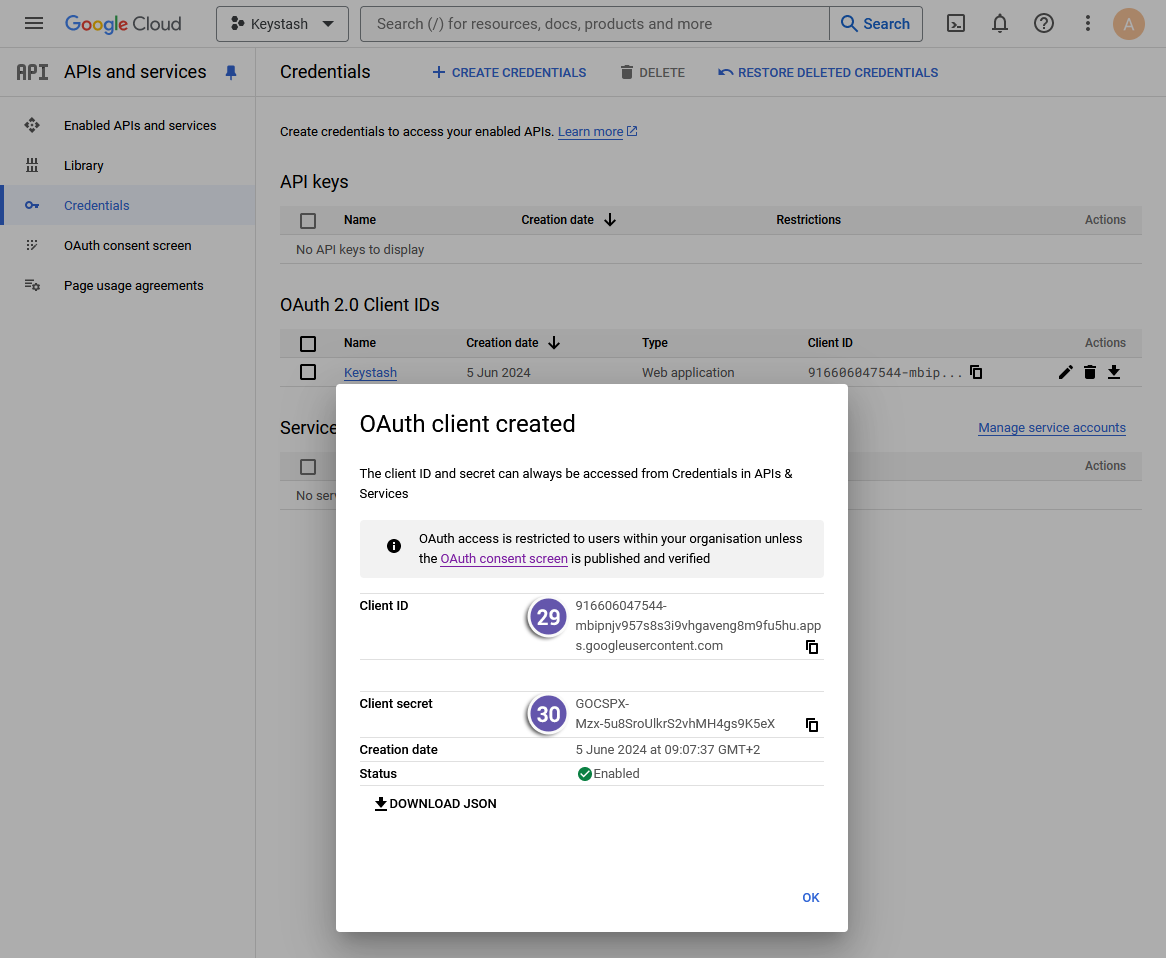Open the main navigation hamburger menu
1166x958 pixels.
click(33, 23)
